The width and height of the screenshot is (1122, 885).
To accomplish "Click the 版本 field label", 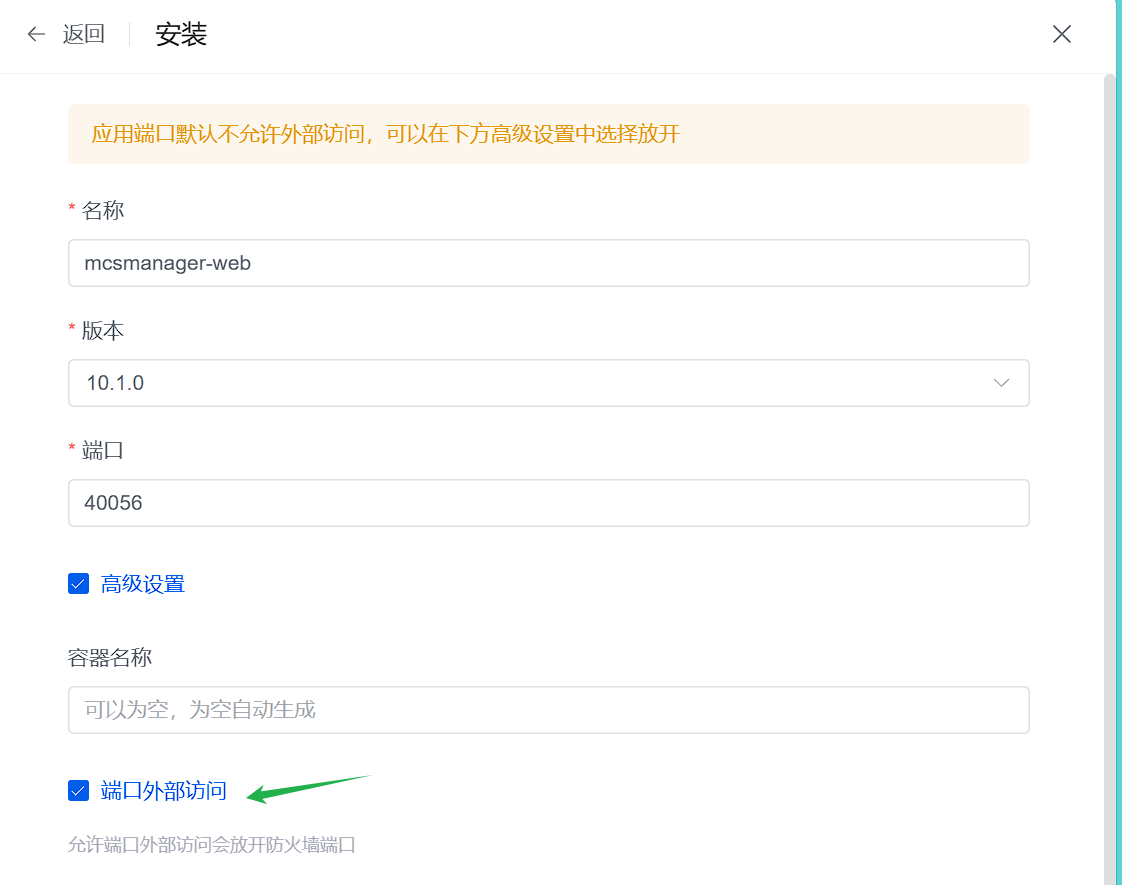I will [103, 331].
